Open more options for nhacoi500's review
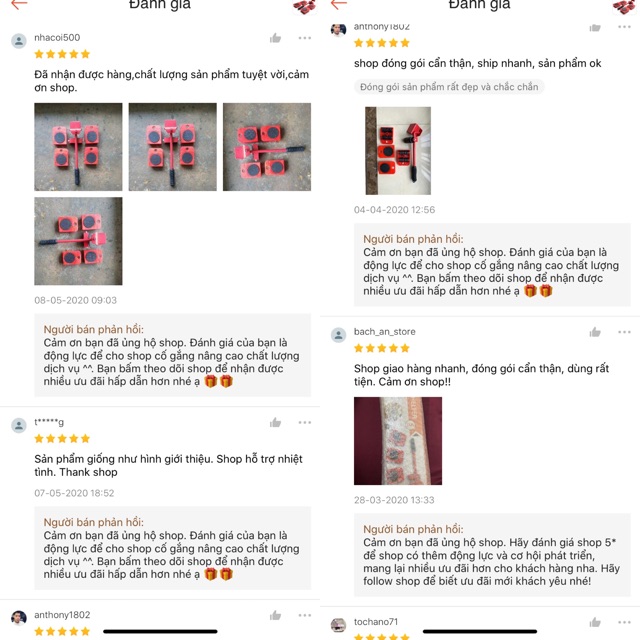Screen dimensions: 640x640 (x=304, y=38)
